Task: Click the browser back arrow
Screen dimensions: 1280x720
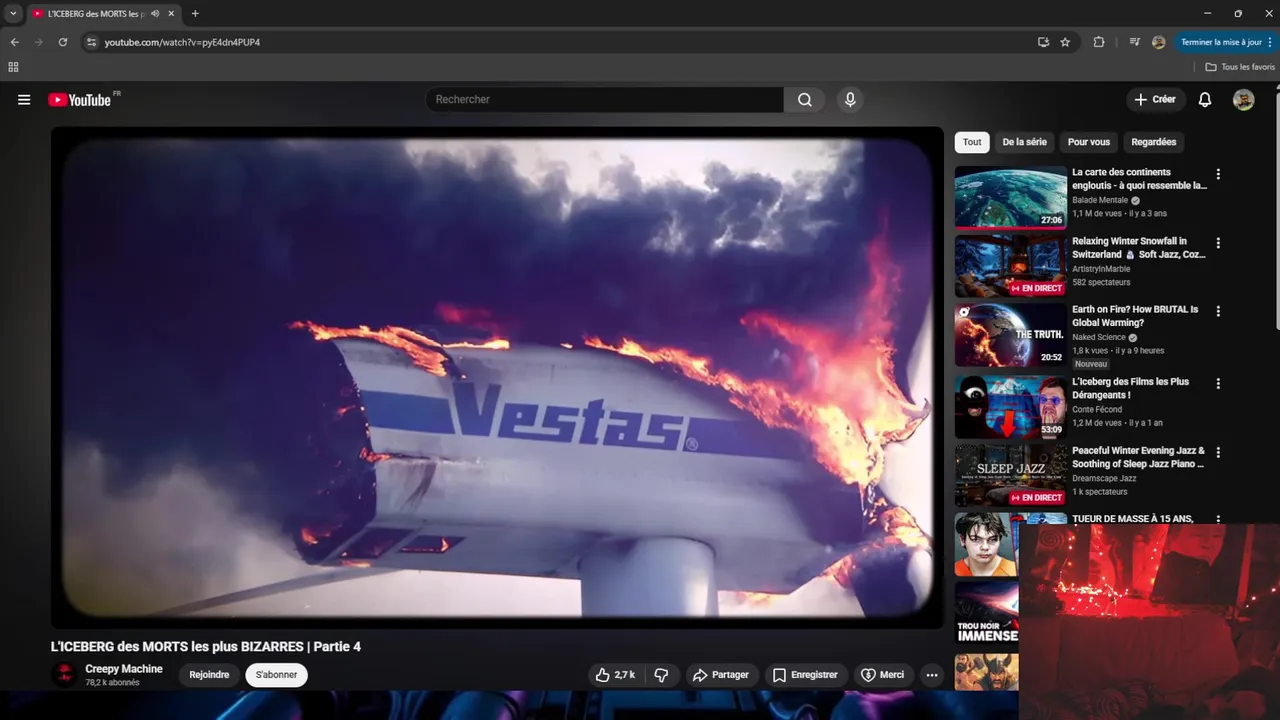Action: coord(14,42)
